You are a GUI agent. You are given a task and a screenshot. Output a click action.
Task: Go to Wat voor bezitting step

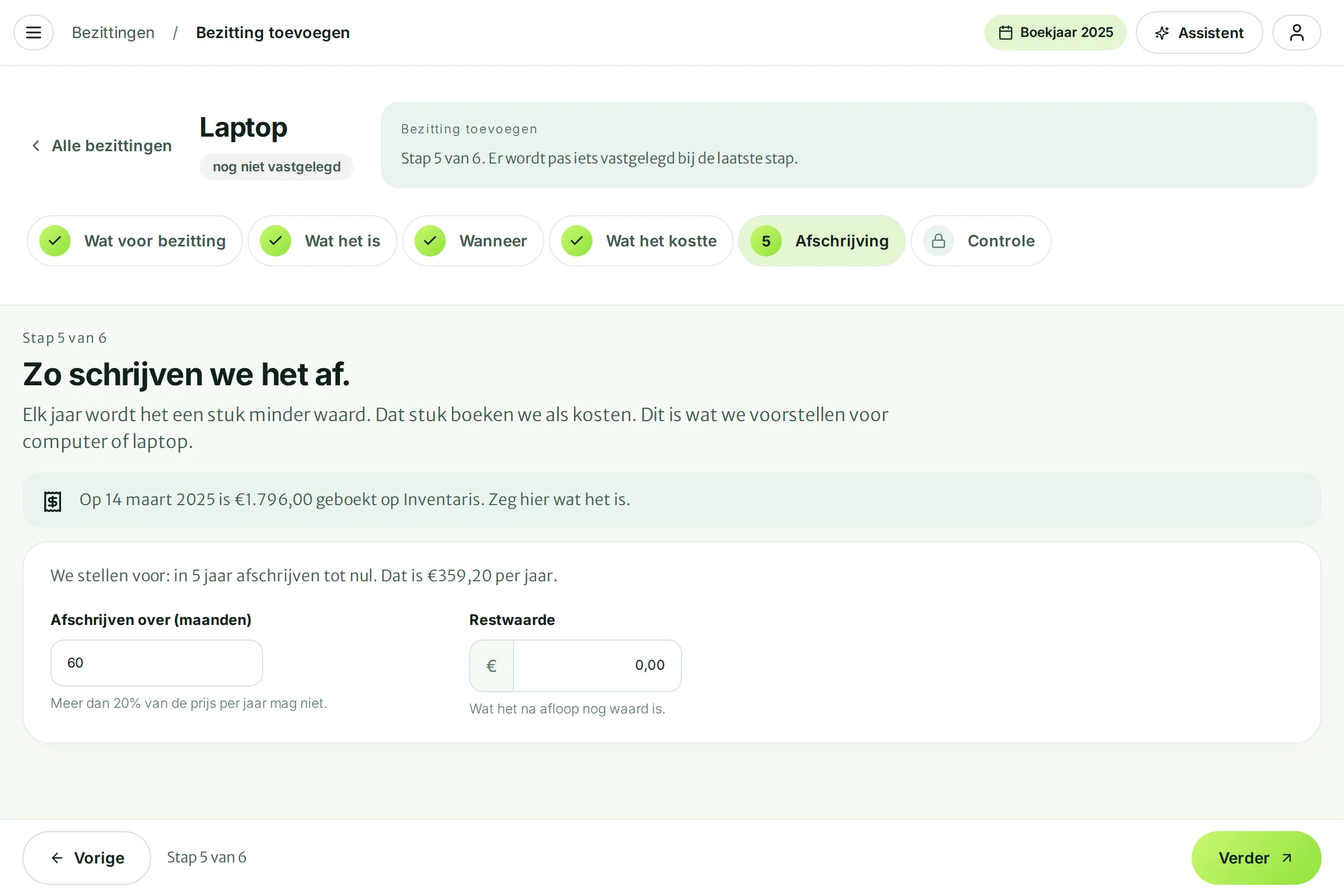(x=135, y=241)
